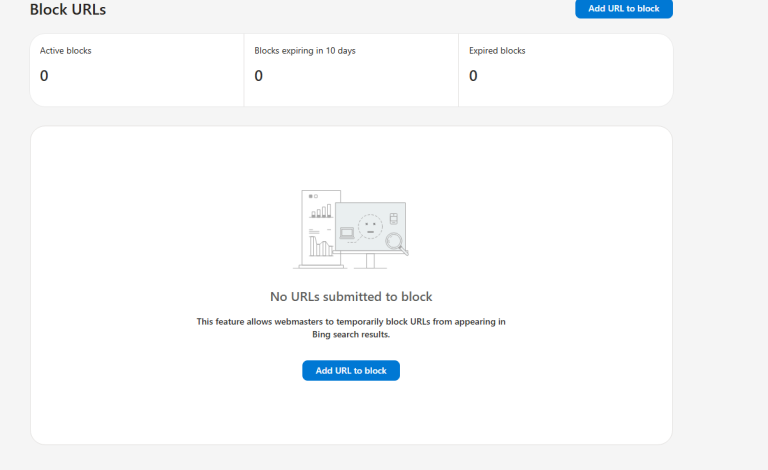The width and height of the screenshot is (768, 470).
Task: Click the 0 under Expired blocks
Action: [x=473, y=76]
